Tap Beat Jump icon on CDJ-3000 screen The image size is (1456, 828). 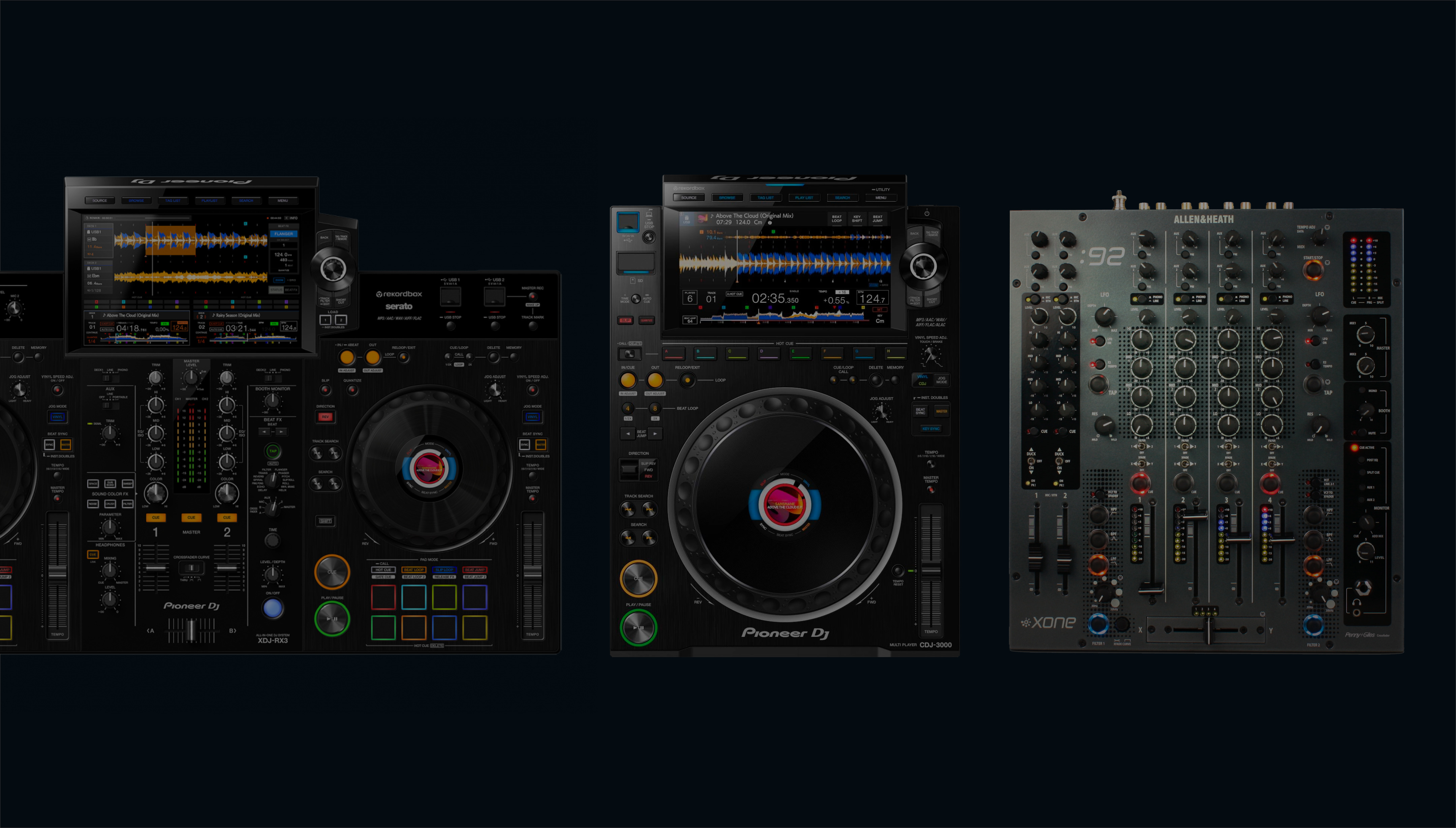(877, 218)
